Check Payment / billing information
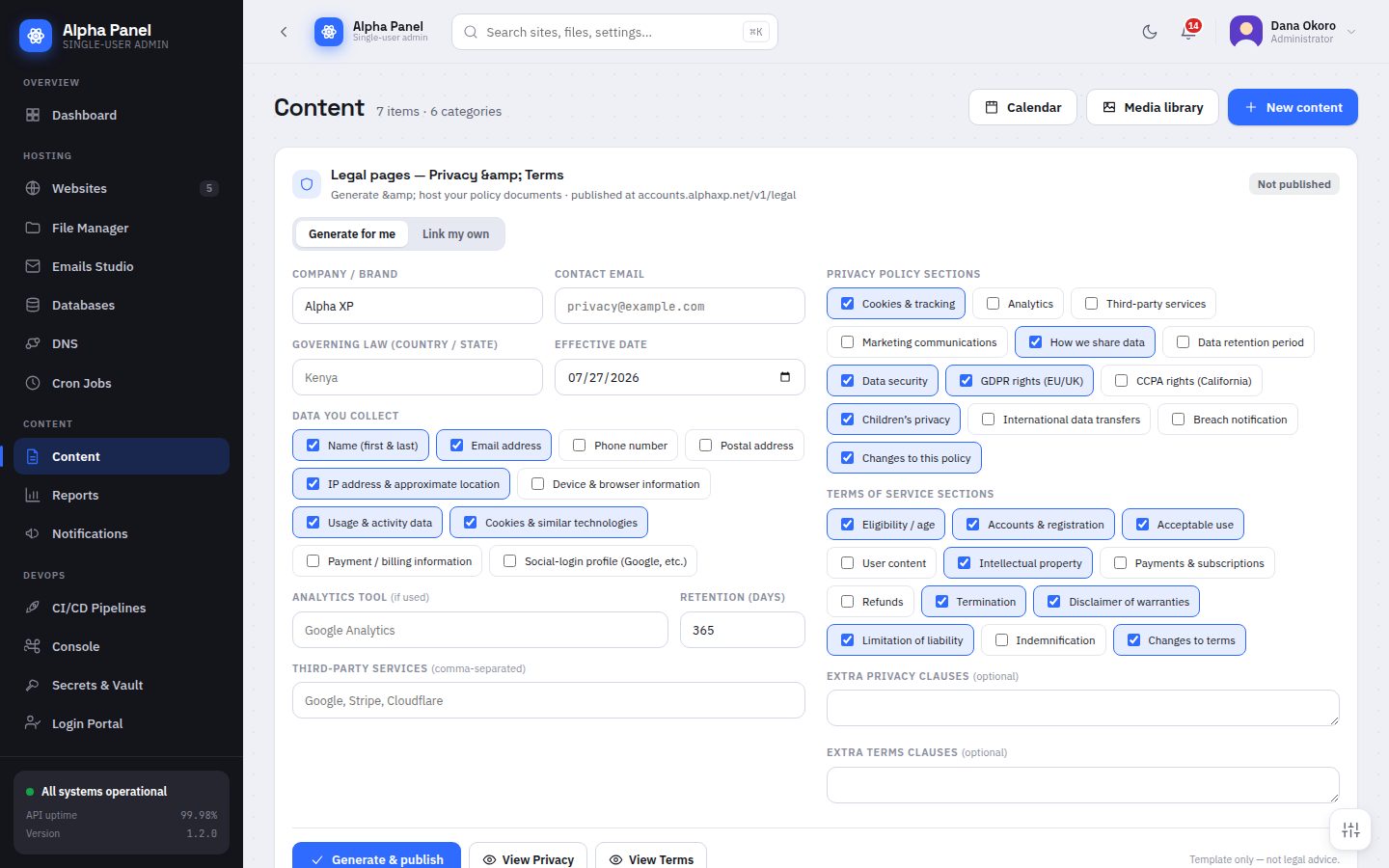 (313, 561)
